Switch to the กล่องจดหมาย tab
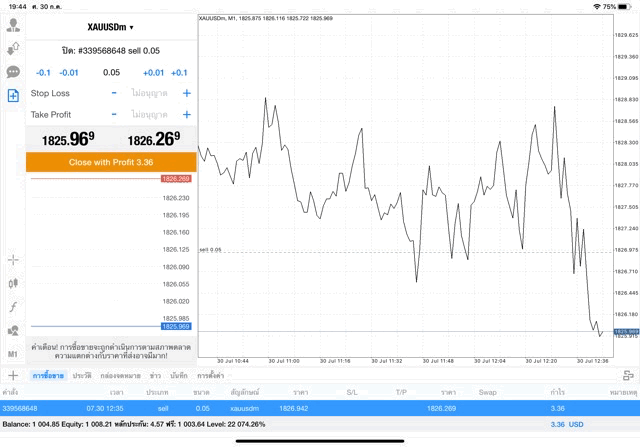Screen dimensions: 640x447 120,376
